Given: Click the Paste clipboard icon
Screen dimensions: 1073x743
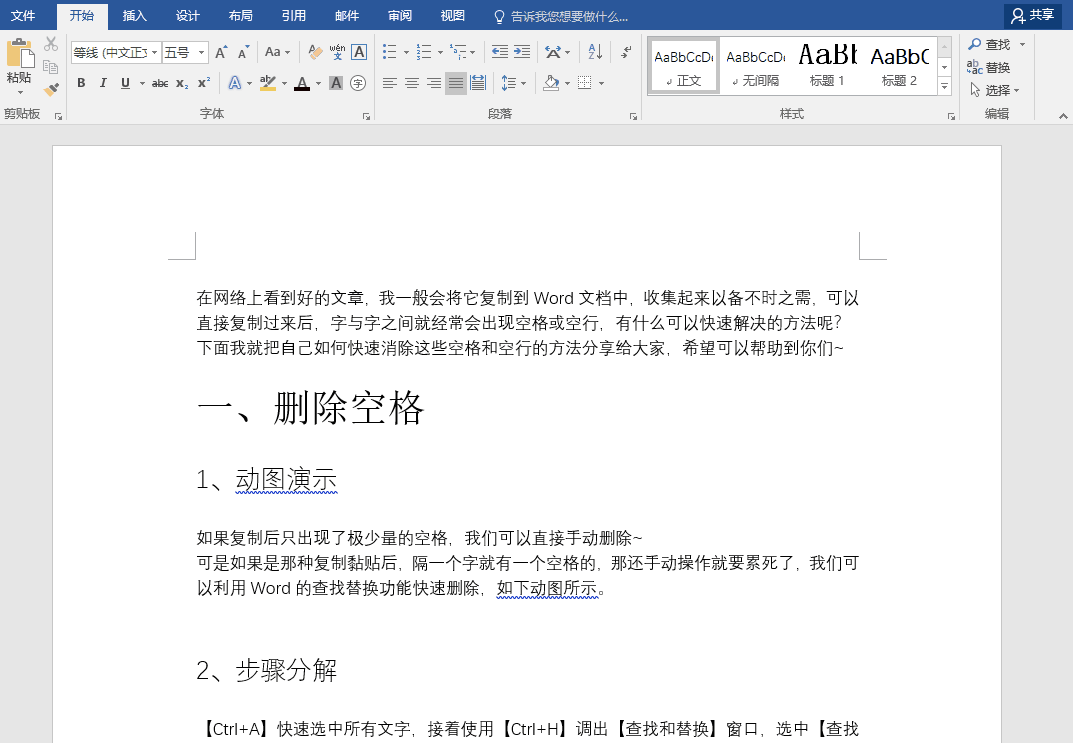Looking at the screenshot, I should (x=19, y=53).
